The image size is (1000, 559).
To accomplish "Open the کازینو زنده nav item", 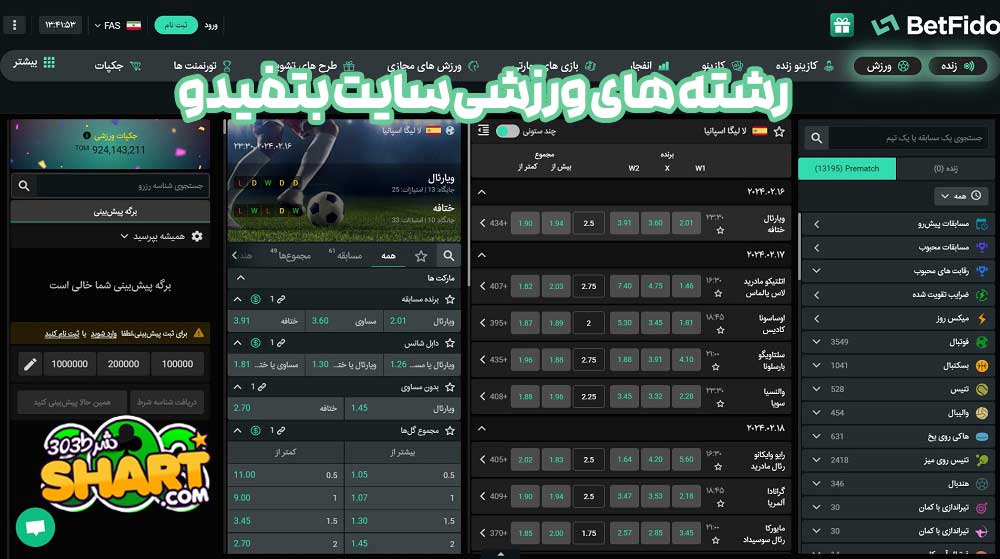I will click(x=804, y=66).
